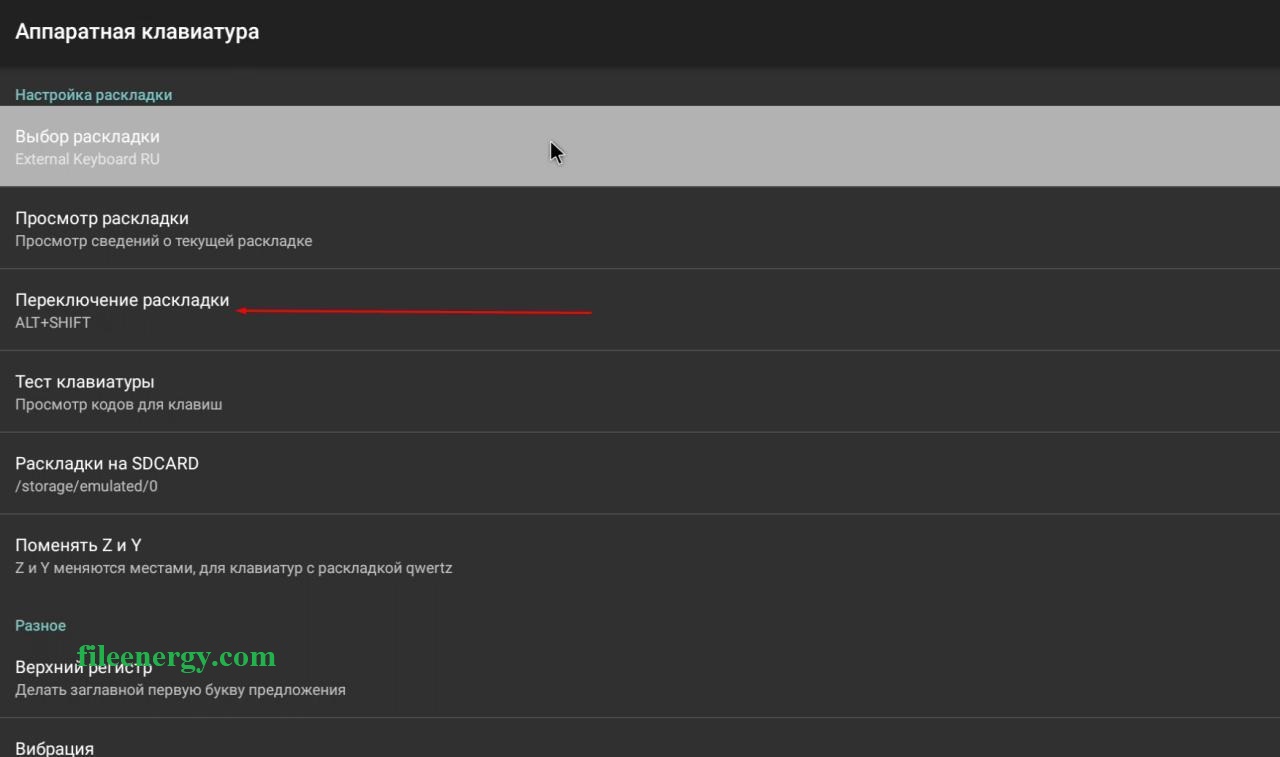Click the ALT+SHIFT shortcut value
The width and height of the screenshot is (1280, 757).
(53, 323)
